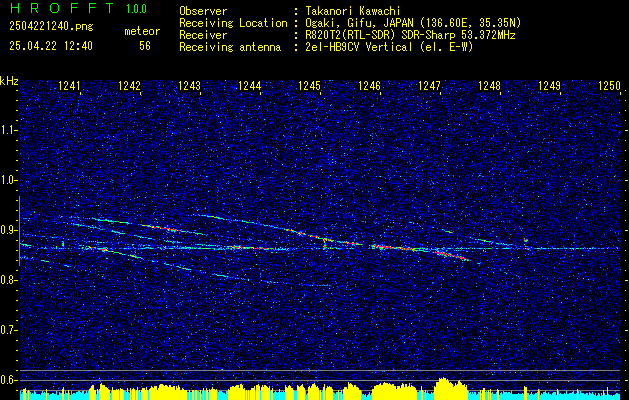Click the 1246 time marker
The image size is (629, 400).
(x=369, y=86)
